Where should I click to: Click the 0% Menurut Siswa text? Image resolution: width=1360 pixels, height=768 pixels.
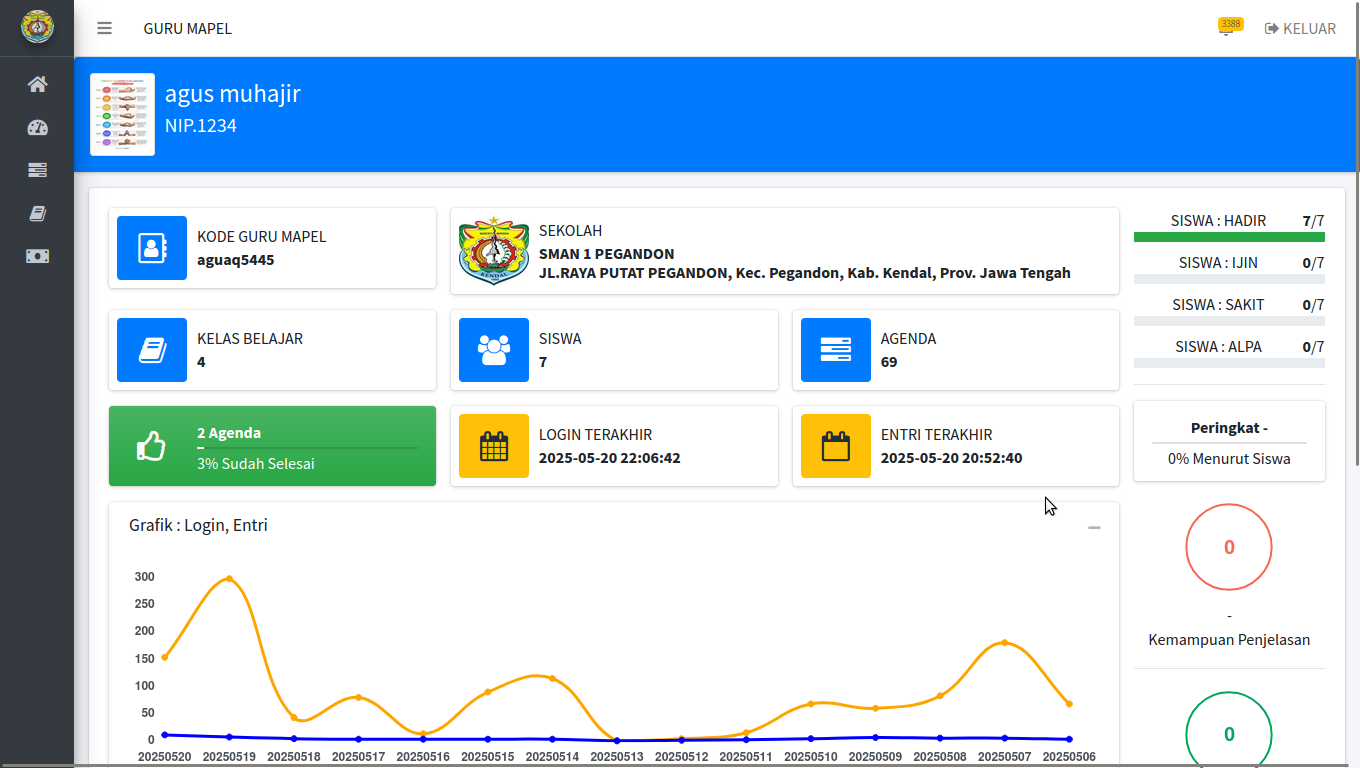tap(1229, 459)
